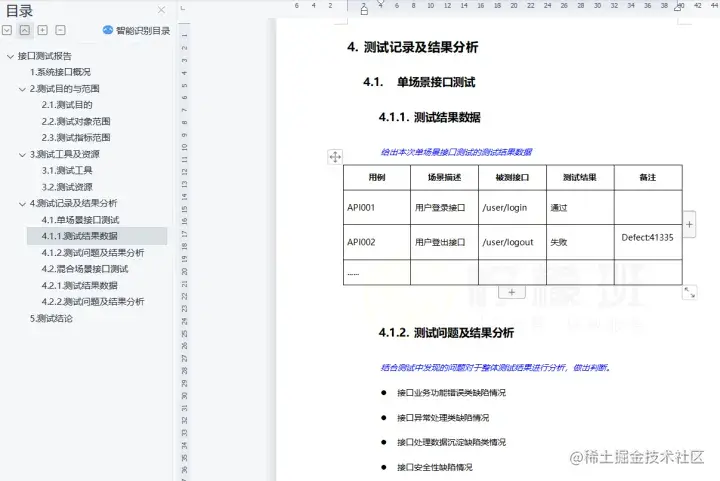The width and height of the screenshot is (720, 481).
Task: Click the collapse-all up-arrow icon in the 目录 toolbar
Action: [25, 30]
